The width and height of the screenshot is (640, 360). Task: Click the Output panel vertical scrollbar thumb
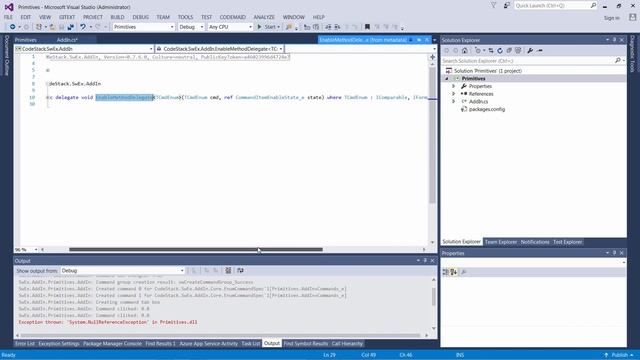433,297
